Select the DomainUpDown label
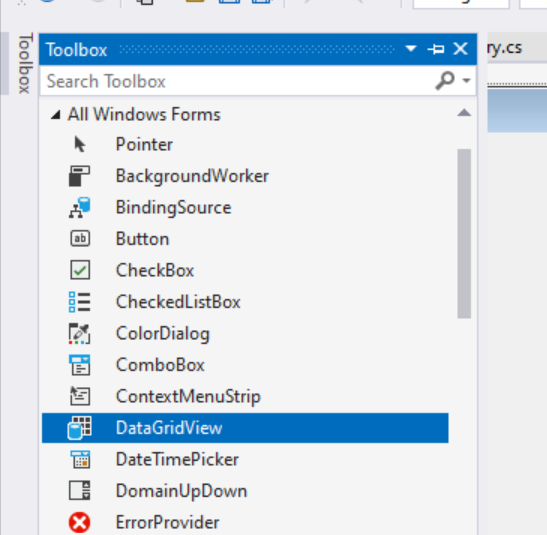The image size is (547, 535). click(181, 491)
